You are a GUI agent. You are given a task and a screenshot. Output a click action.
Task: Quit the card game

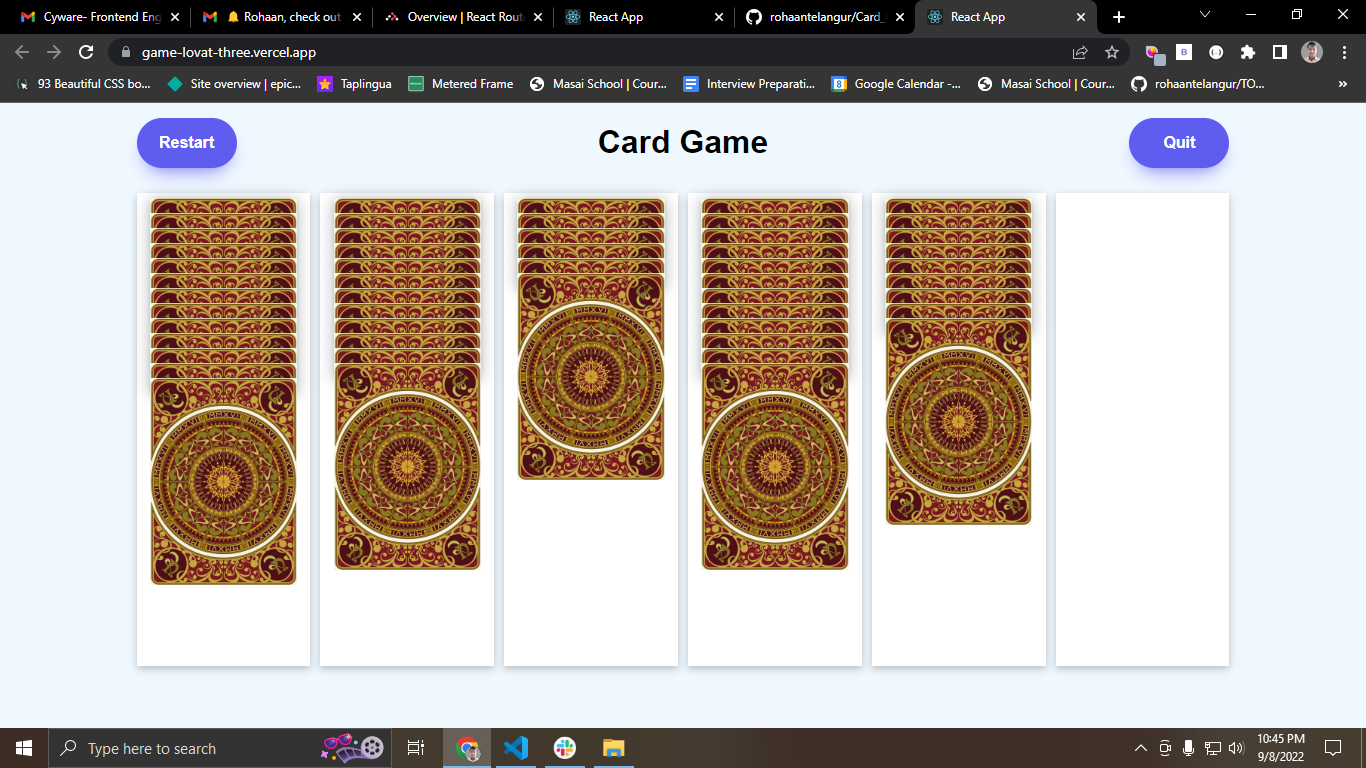(1178, 142)
